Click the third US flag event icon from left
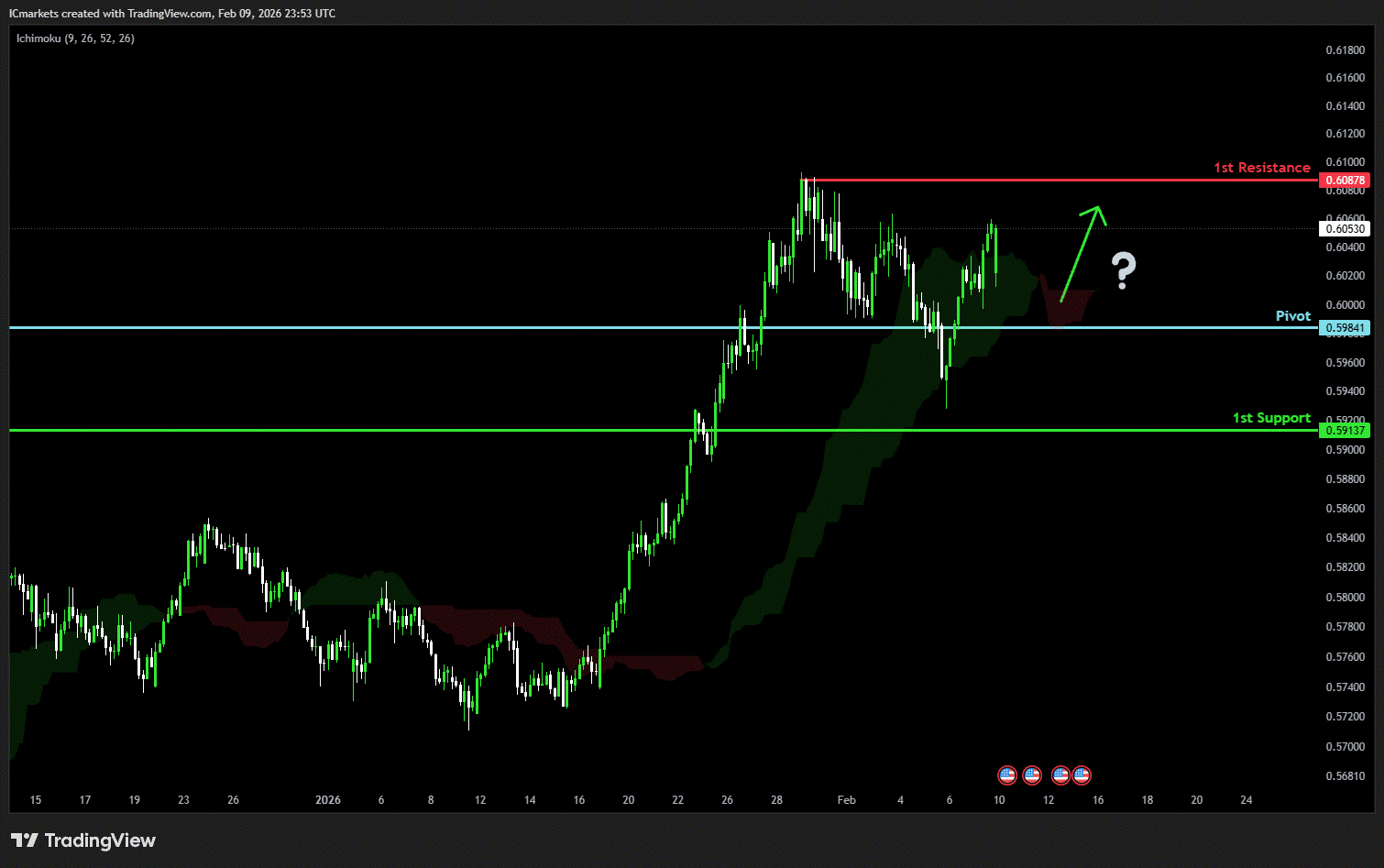The height and width of the screenshot is (868, 1384). click(x=1060, y=775)
